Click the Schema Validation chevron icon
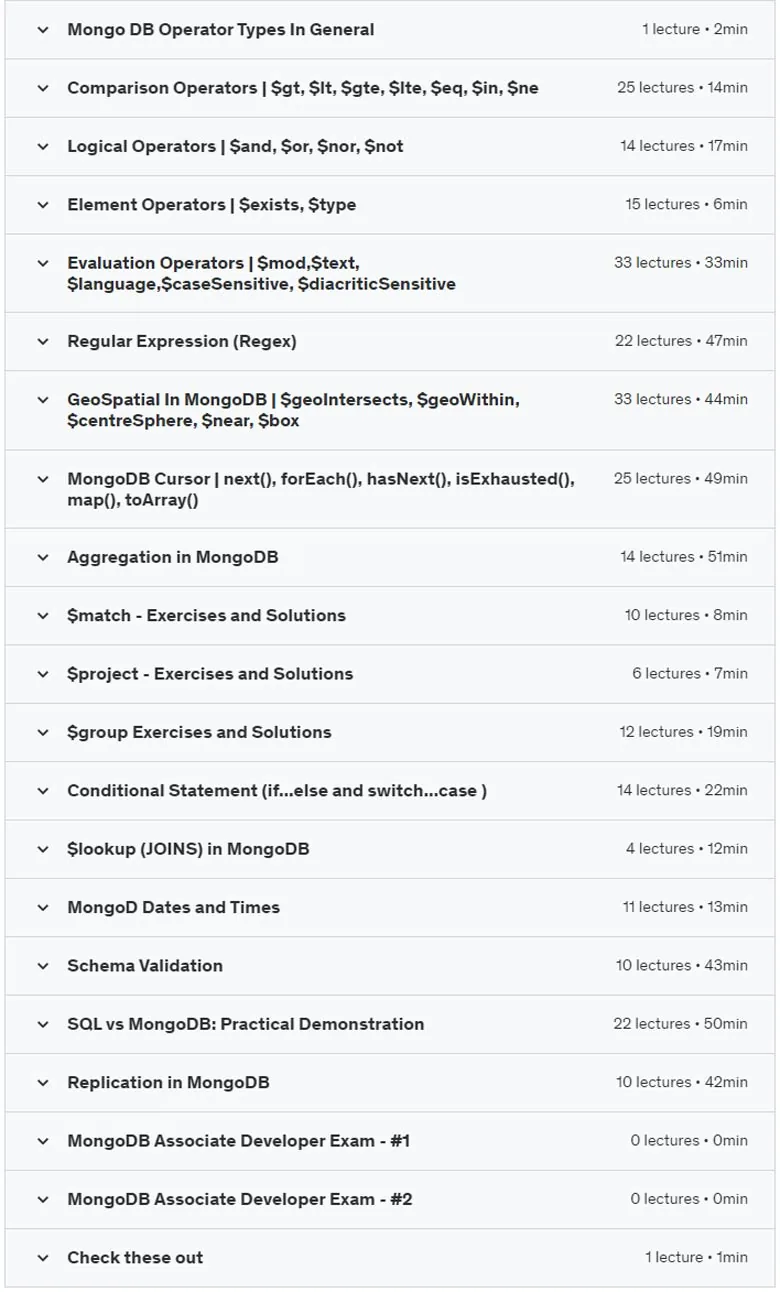Image resolution: width=780 pixels, height=1292 pixels. click(42, 966)
